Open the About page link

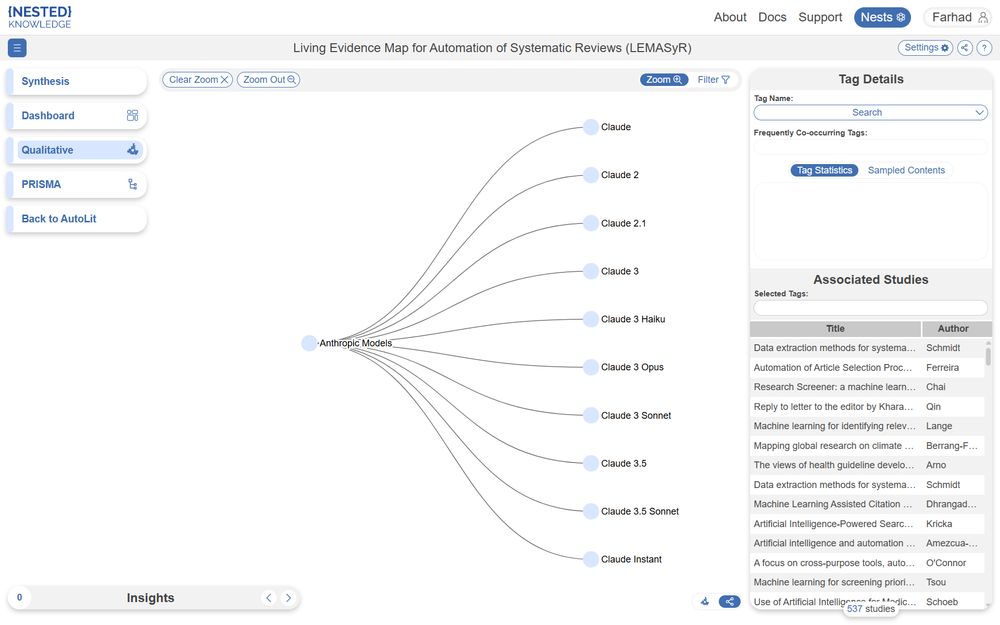(x=730, y=17)
